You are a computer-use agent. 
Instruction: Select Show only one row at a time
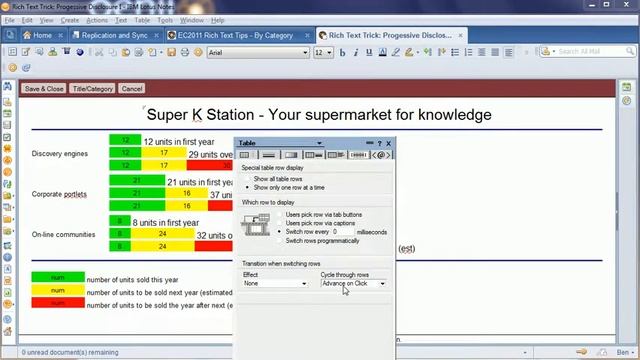click(x=284, y=188)
